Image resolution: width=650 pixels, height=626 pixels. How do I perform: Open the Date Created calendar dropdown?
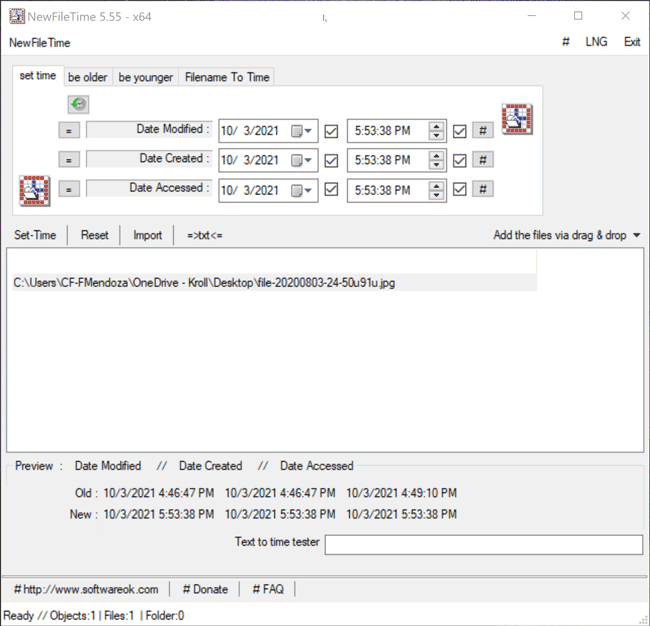click(302, 160)
